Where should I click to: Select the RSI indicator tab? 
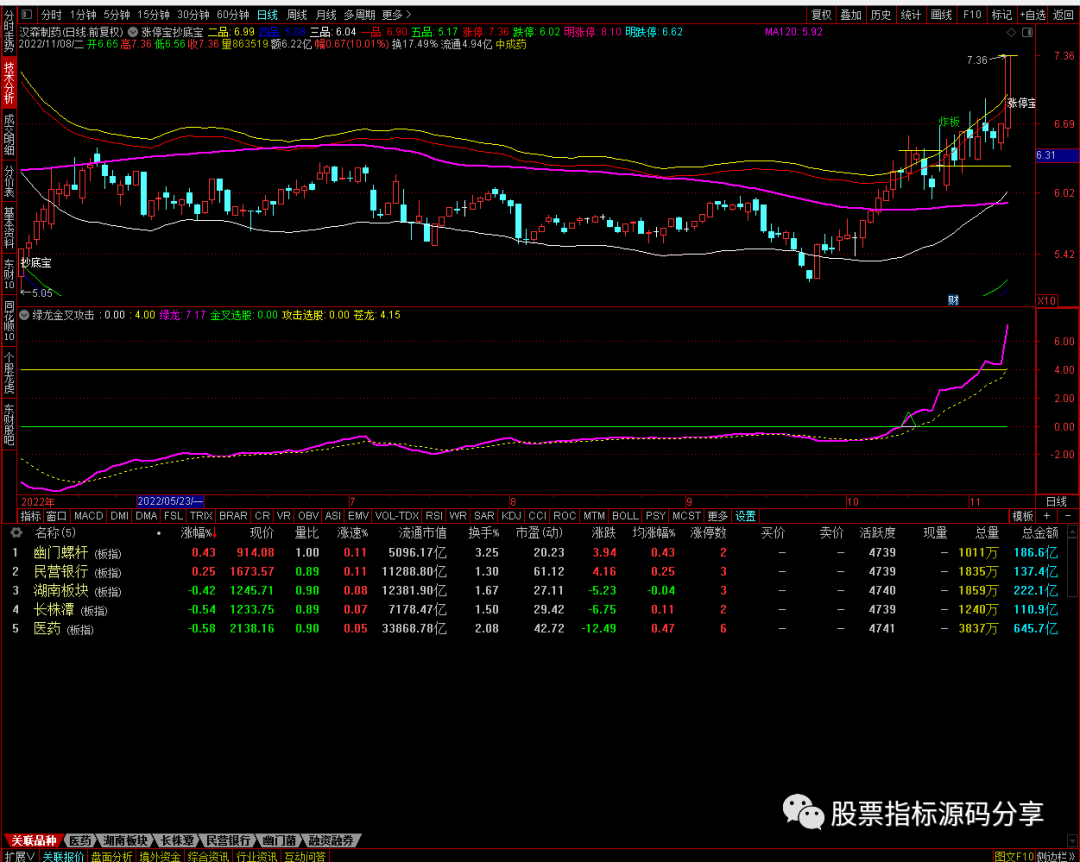434,515
